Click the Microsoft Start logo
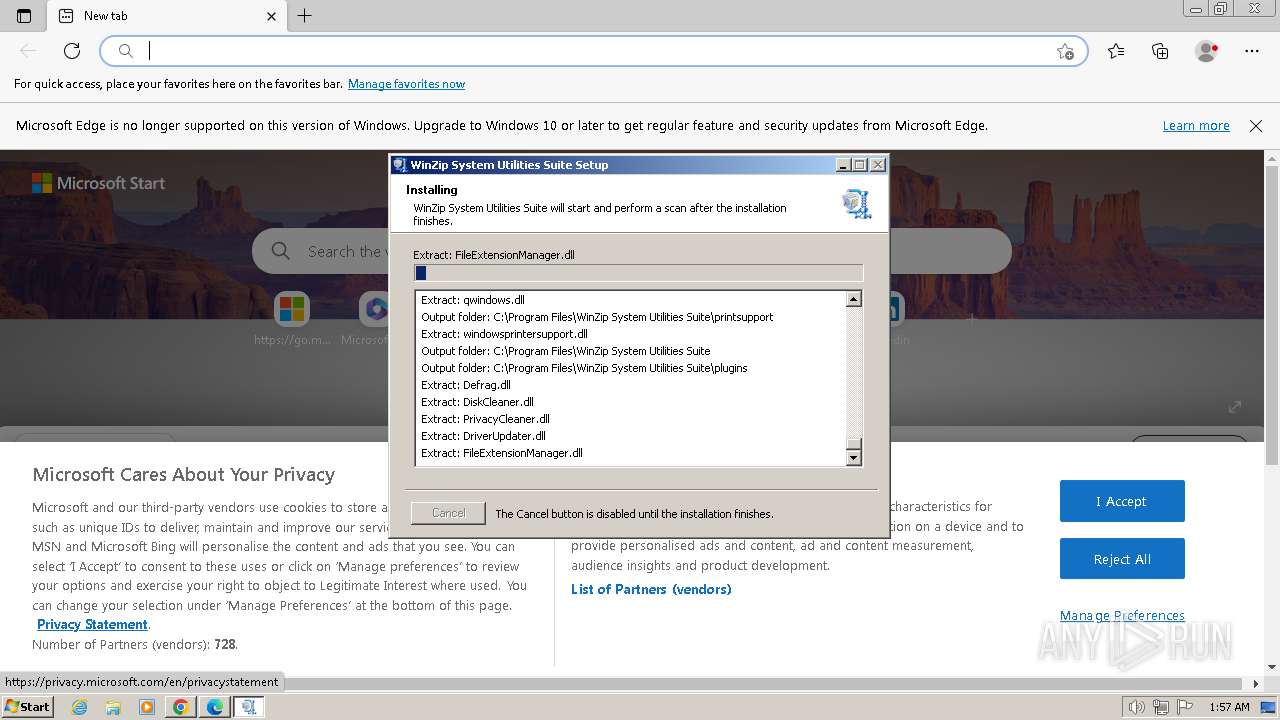This screenshot has width=1280, height=720. [98, 183]
